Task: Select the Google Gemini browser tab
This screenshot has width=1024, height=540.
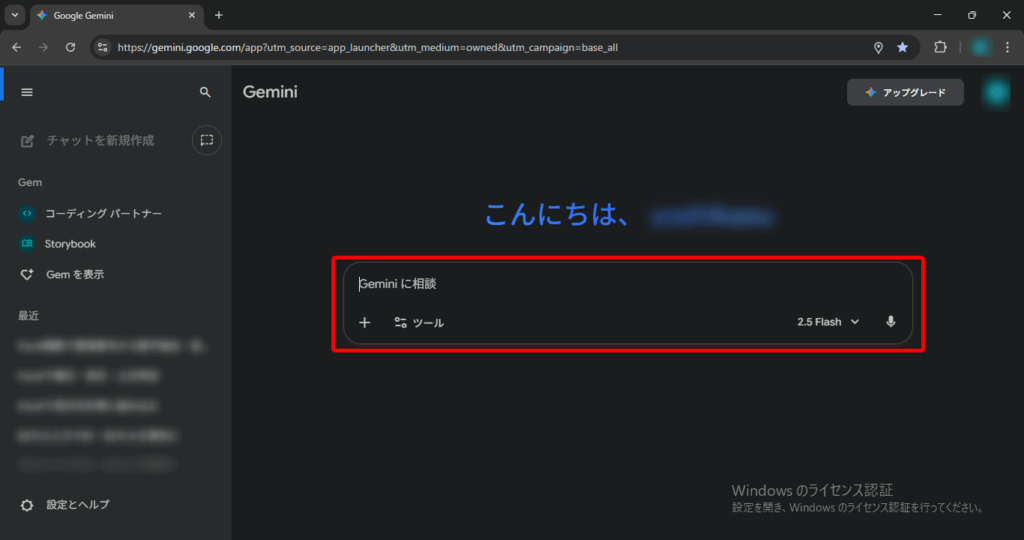Action: pyautogui.click(x=110, y=15)
